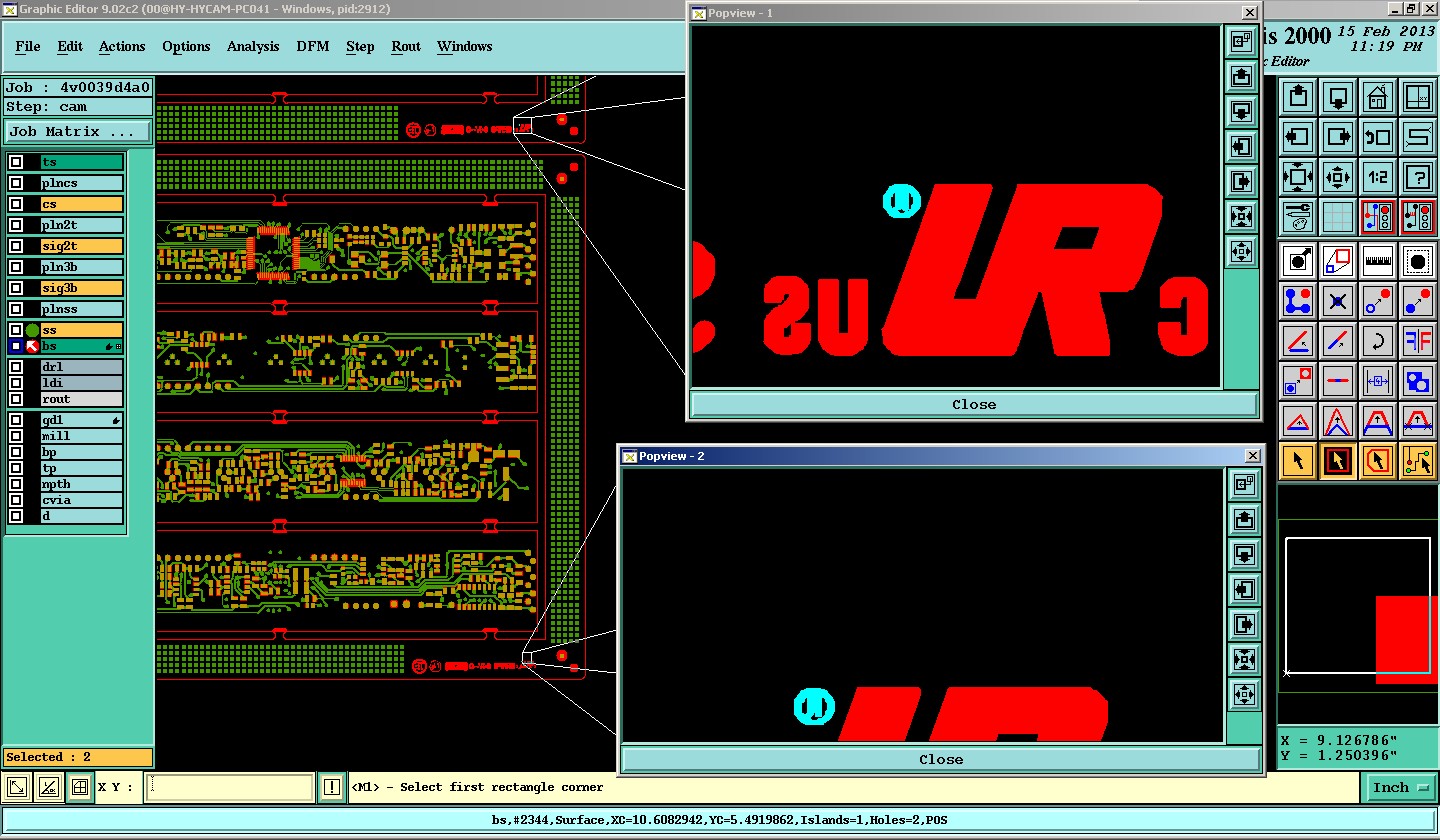Viewport: 1440px width, 840px height.
Task: Click the Selected : 2 status box
Action: pos(78,757)
